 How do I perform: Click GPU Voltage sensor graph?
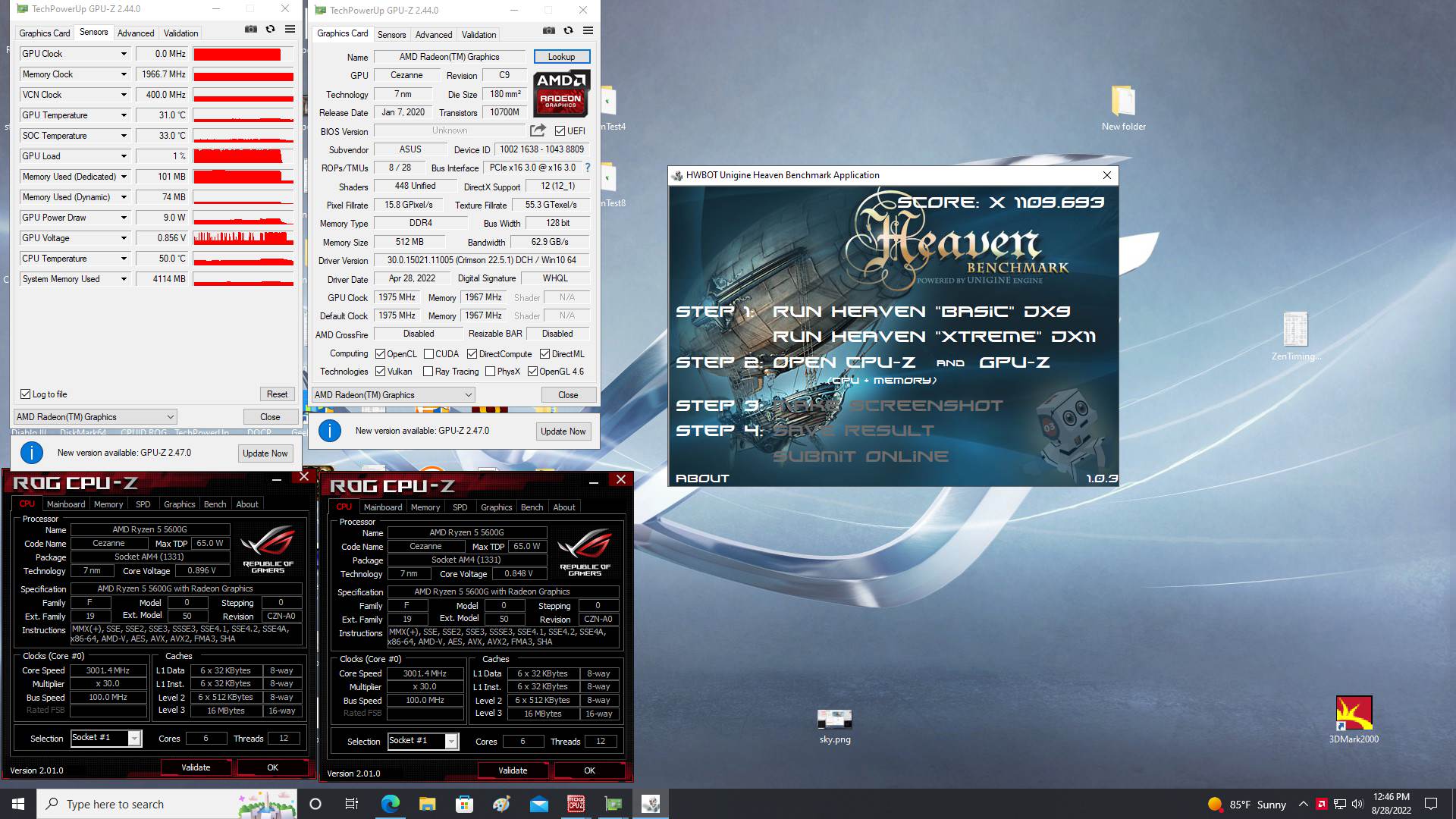point(243,238)
